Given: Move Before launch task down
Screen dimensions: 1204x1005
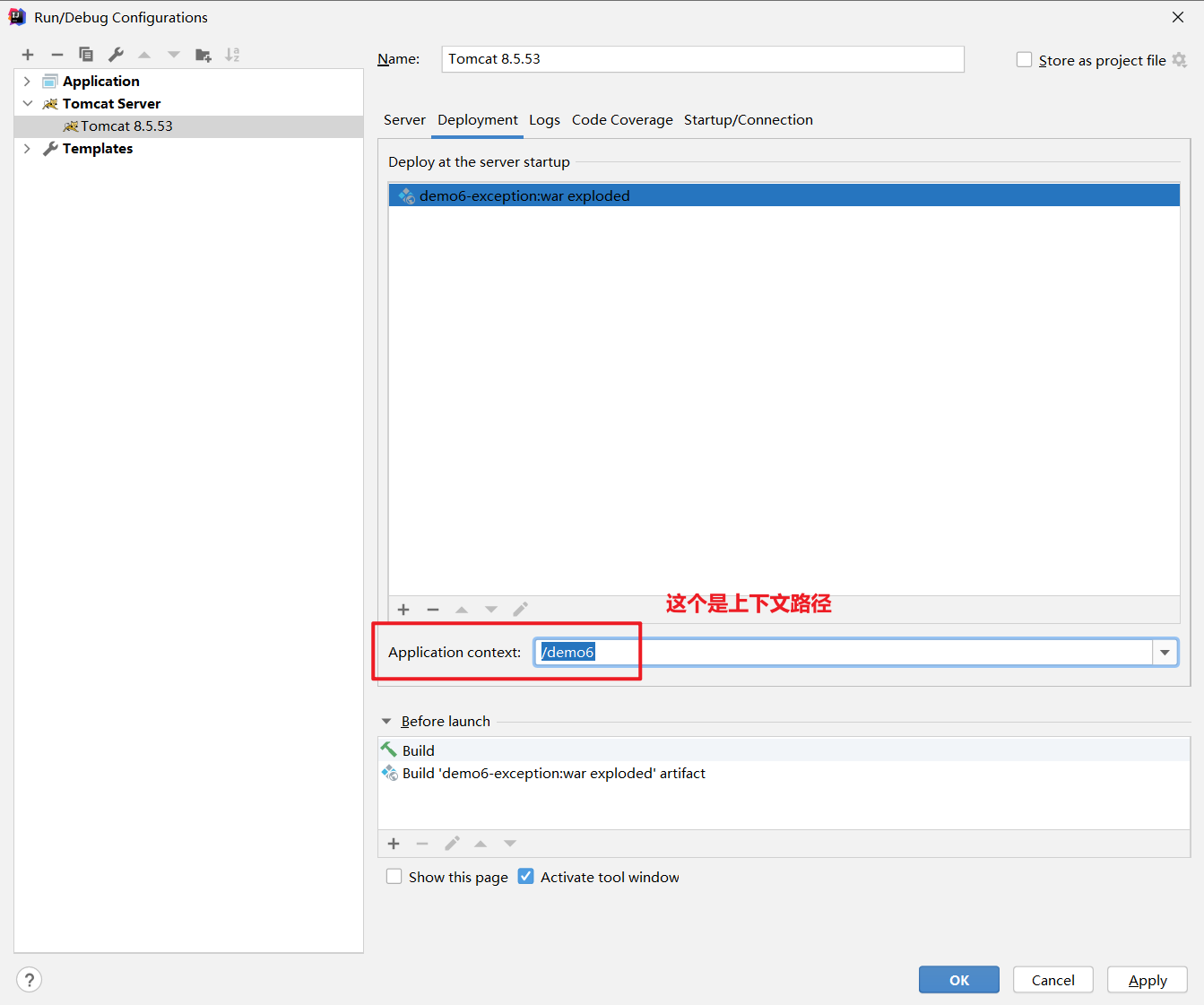Looking at the screenshot, I should point(510,844).
